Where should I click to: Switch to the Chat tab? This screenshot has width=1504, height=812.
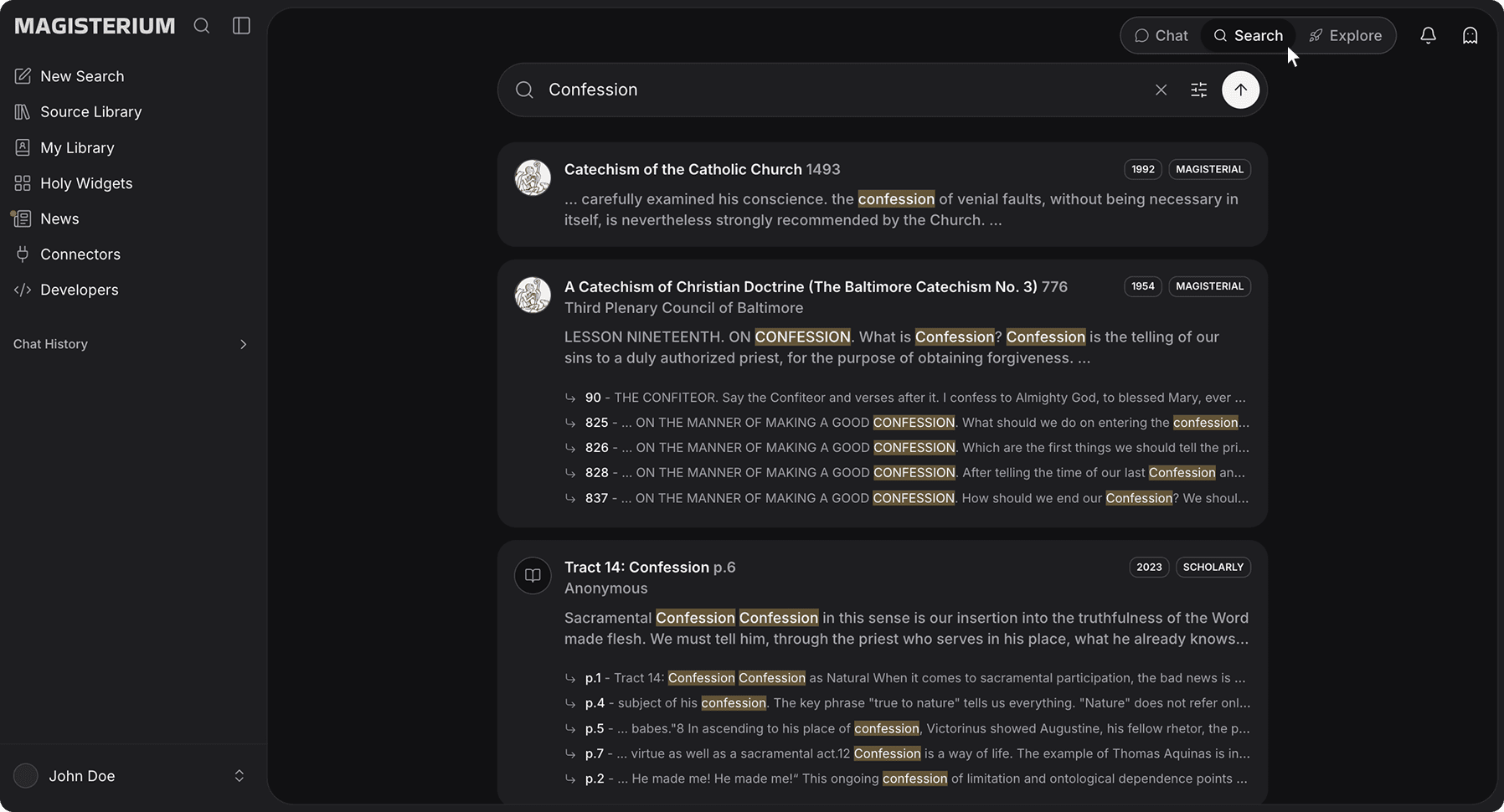[1161, 36]
